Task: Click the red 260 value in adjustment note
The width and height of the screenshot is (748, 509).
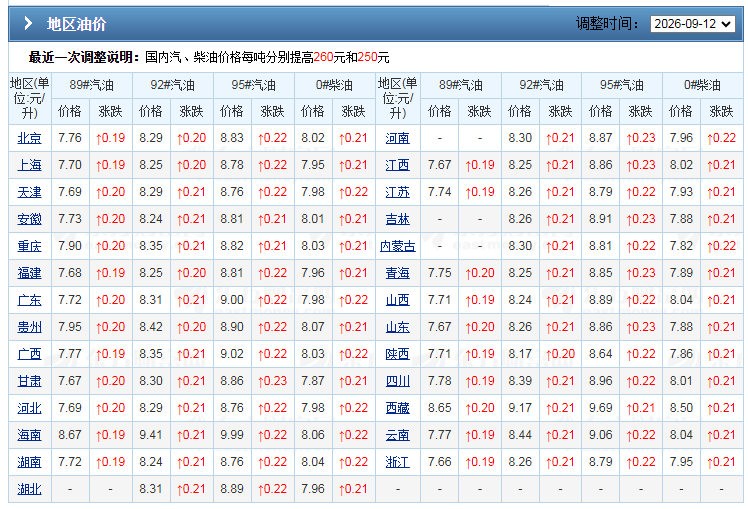Action: [323, 57]
